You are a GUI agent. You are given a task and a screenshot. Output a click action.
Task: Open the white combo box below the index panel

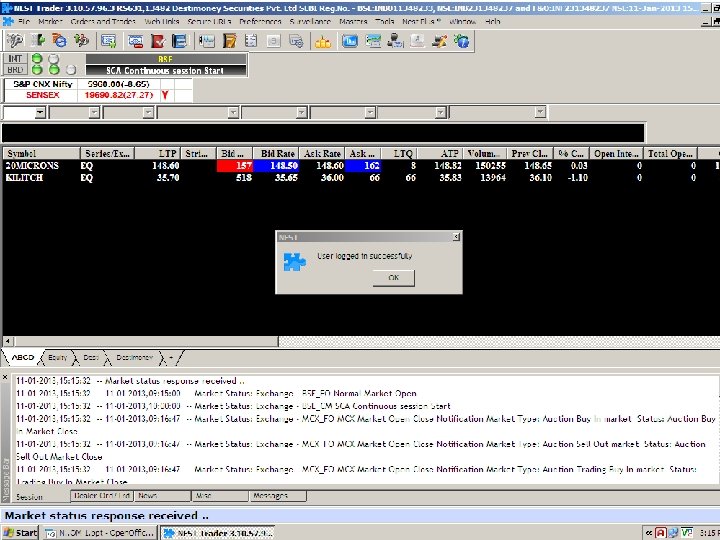click(24, 112)
